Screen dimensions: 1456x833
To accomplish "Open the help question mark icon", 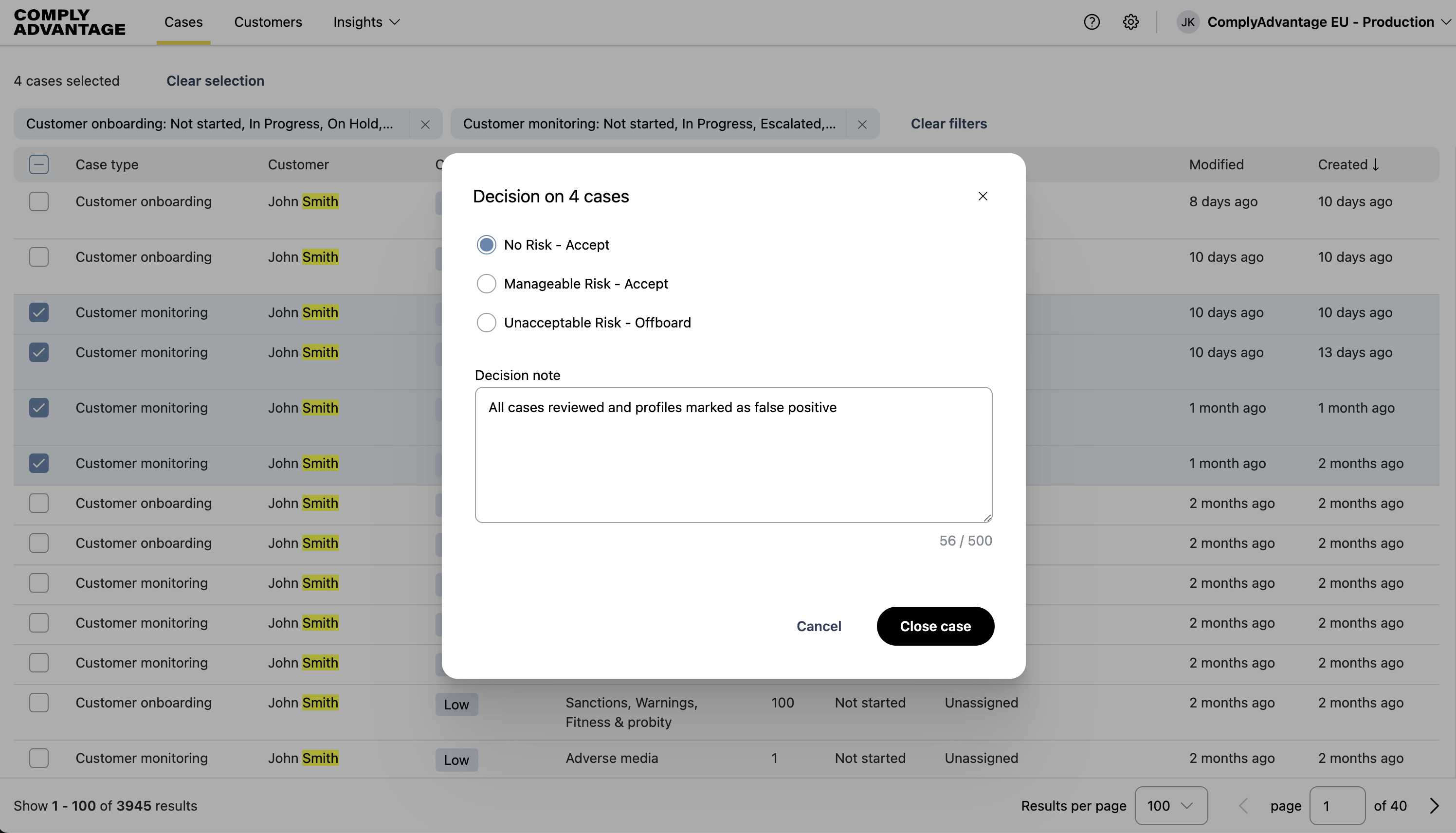I will click(1092, 22).
